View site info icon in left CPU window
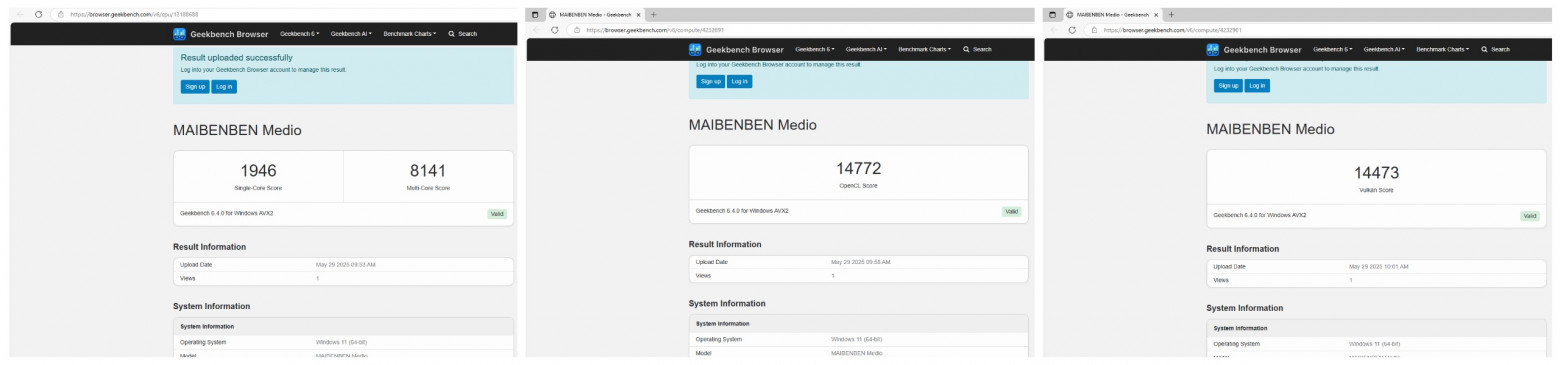 click(60, 14)
